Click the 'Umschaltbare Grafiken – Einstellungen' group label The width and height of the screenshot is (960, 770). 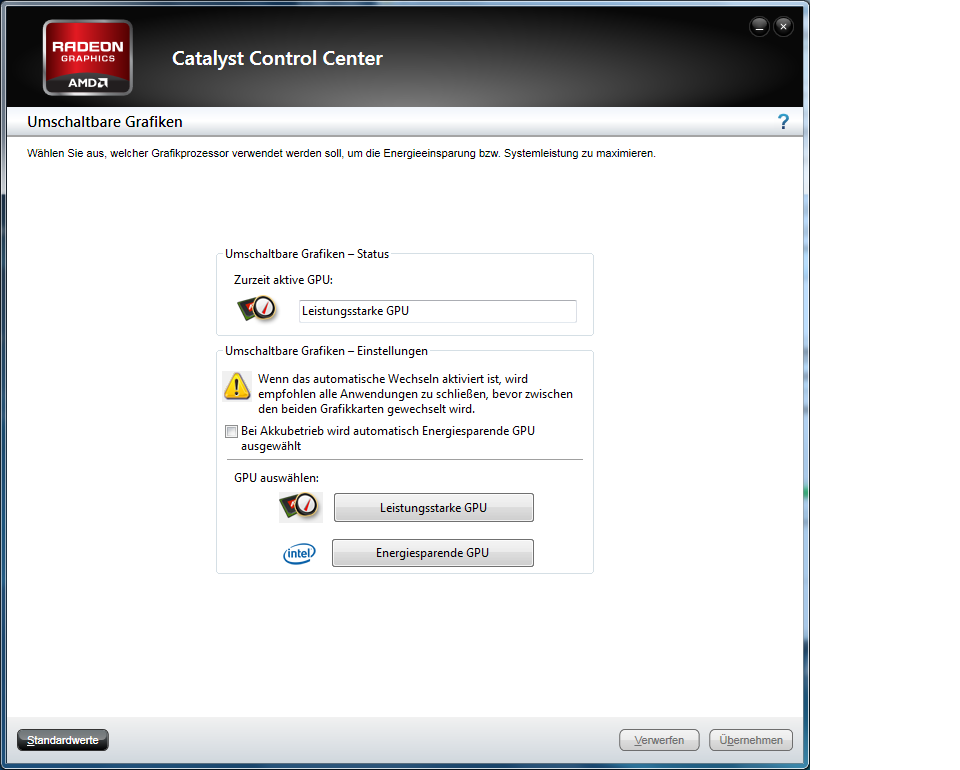(326, 351)
